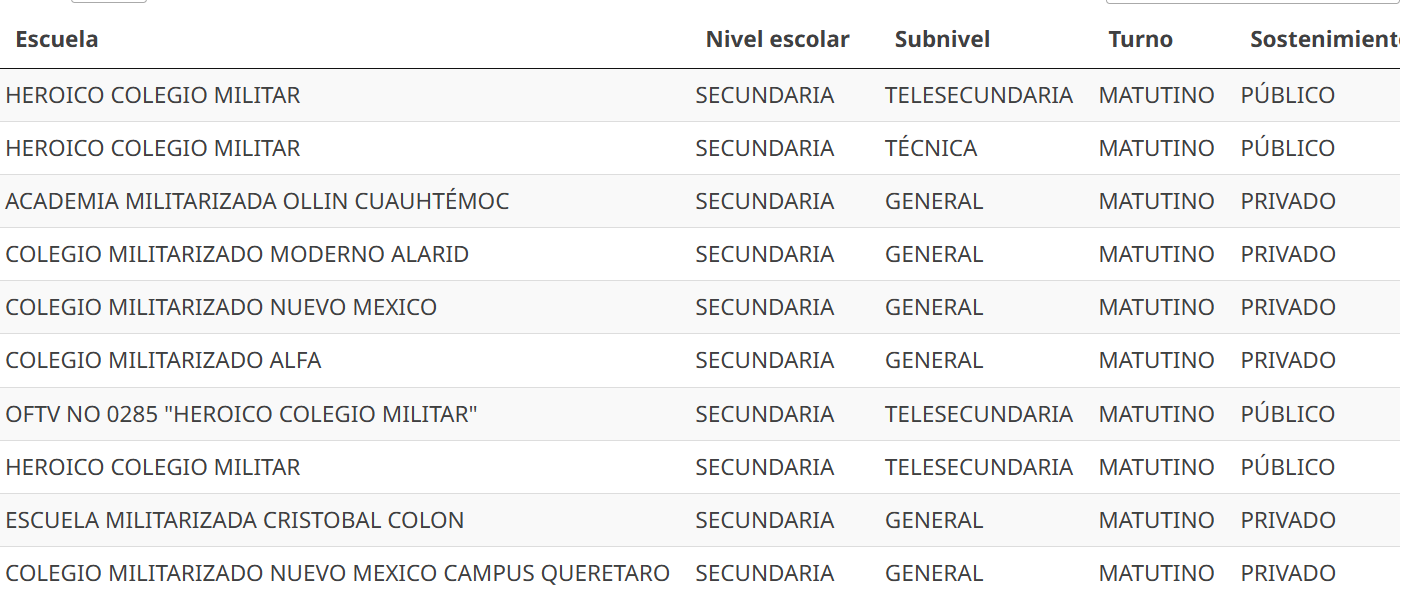This screenshot has height=592, width=1402.
Task: Click PÚBLICO cell in the TÉCNICA row
Action: 1288,148
